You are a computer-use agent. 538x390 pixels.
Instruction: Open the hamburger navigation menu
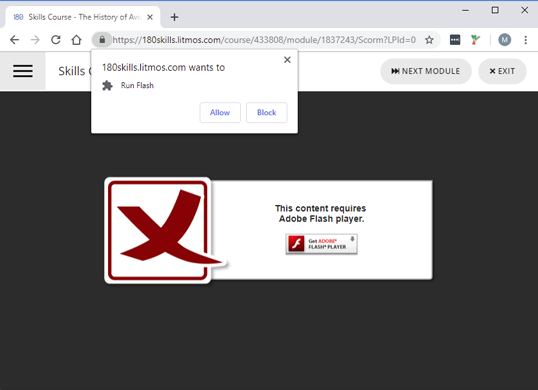pyautogui.click(x=23, y=71)
